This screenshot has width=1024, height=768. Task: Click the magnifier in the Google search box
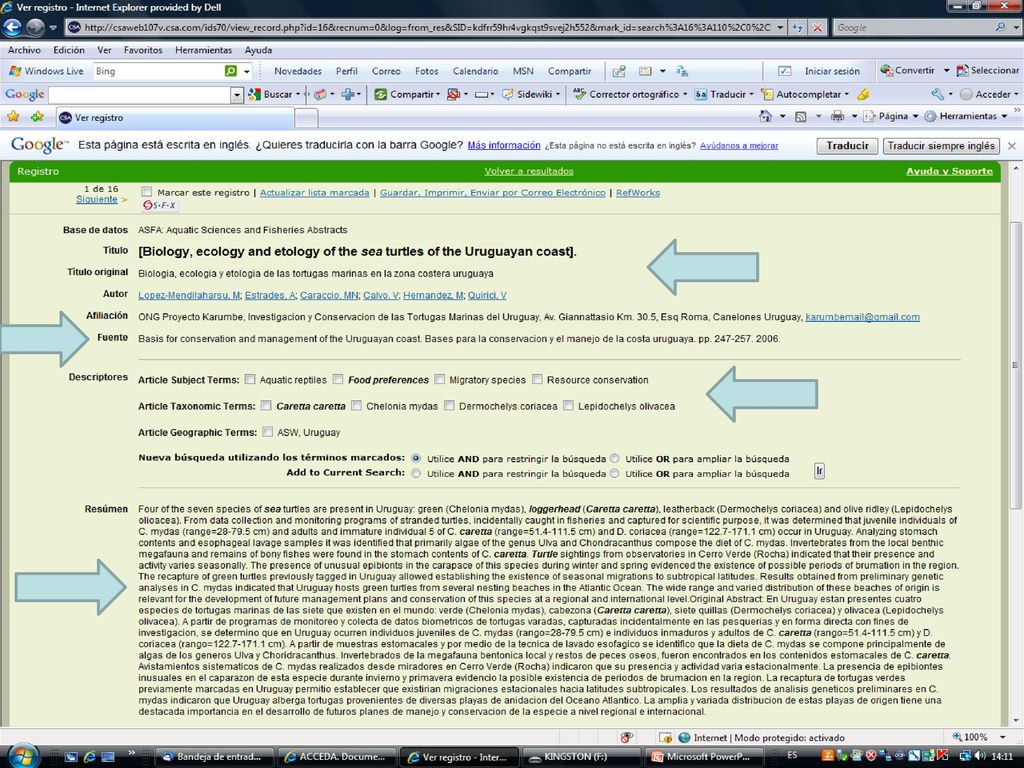pyautogui.click(x=1000, y=27)
